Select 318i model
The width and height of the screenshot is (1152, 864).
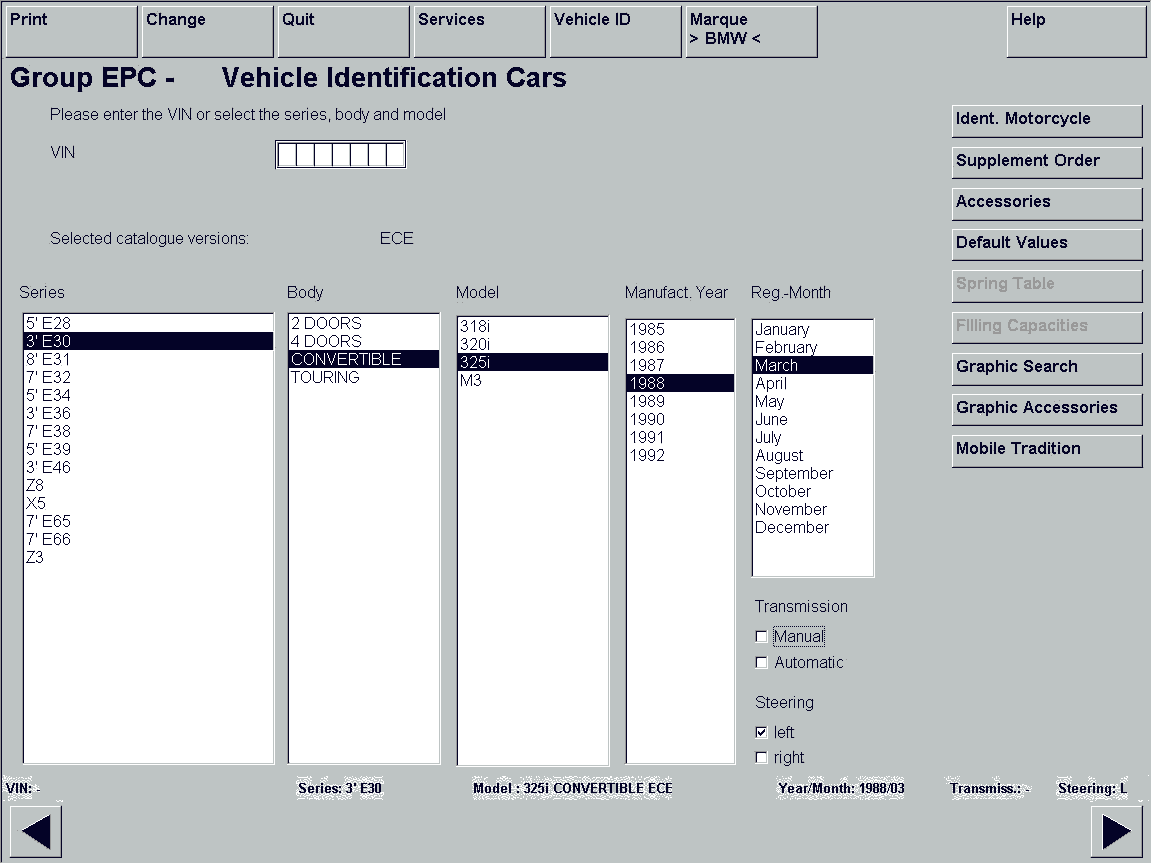pos(533,326)
